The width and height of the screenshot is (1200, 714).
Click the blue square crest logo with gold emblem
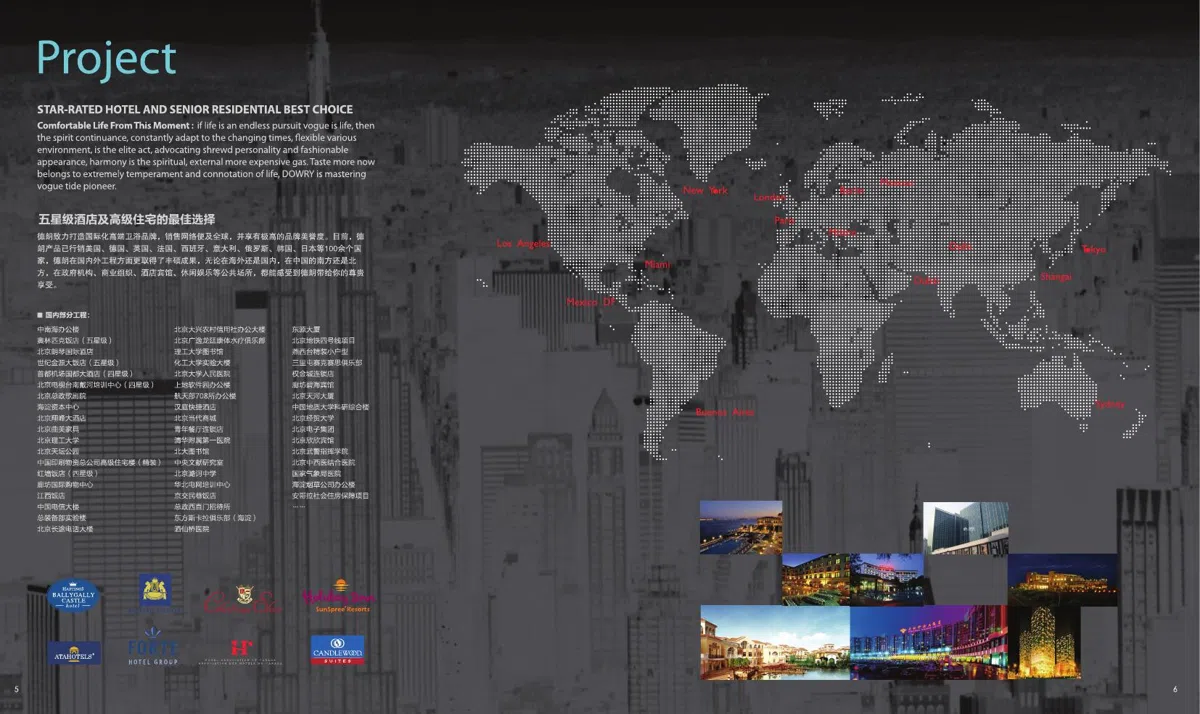[154, 590]
